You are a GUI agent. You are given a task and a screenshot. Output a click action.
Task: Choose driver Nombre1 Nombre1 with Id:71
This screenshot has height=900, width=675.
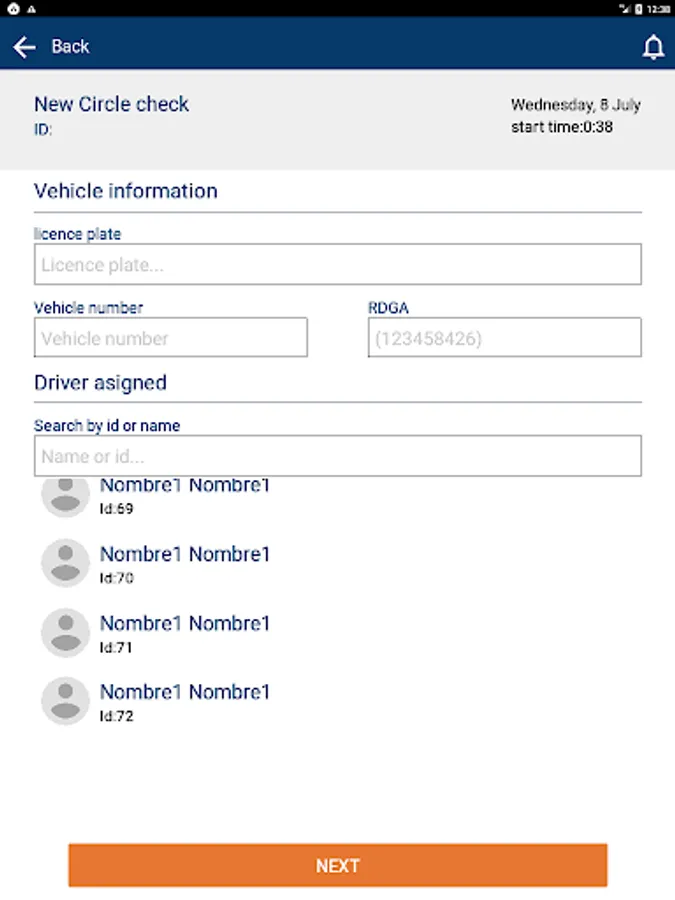[185, 632]
